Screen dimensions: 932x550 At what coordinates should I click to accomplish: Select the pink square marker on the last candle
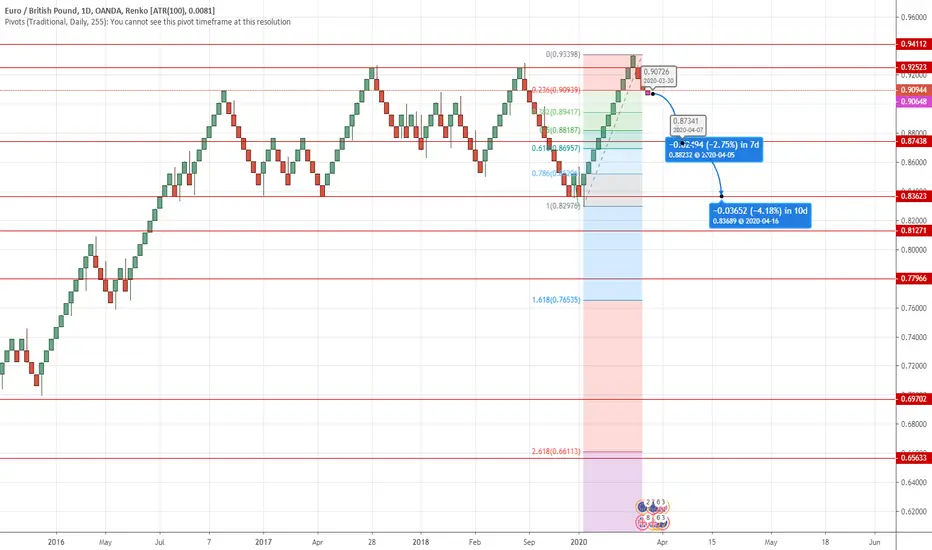648,93
